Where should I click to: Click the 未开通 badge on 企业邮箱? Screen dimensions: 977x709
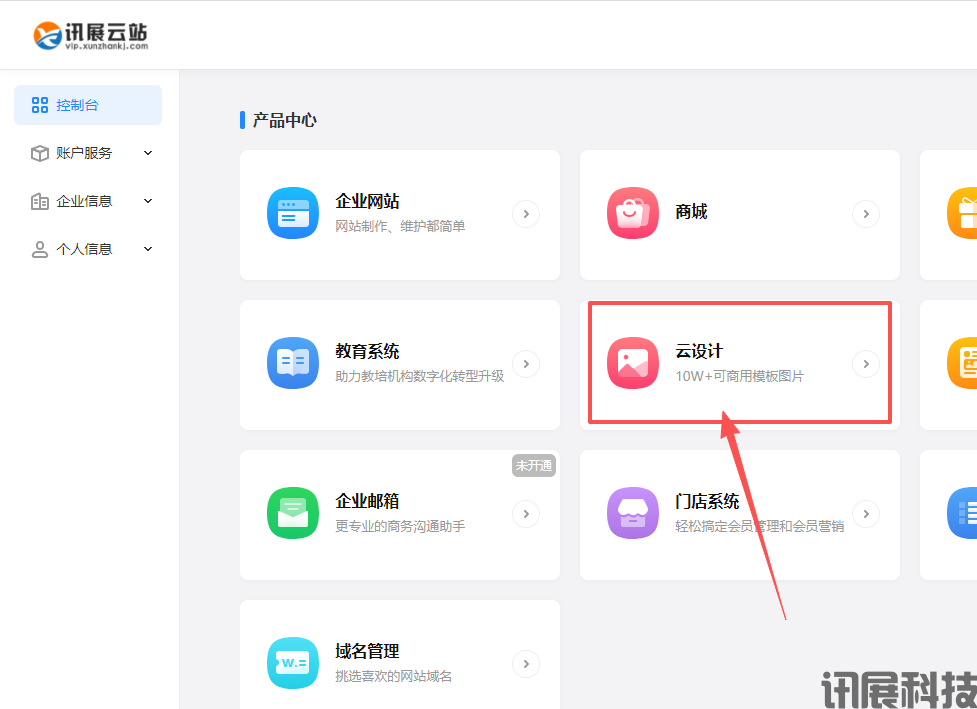533,465
